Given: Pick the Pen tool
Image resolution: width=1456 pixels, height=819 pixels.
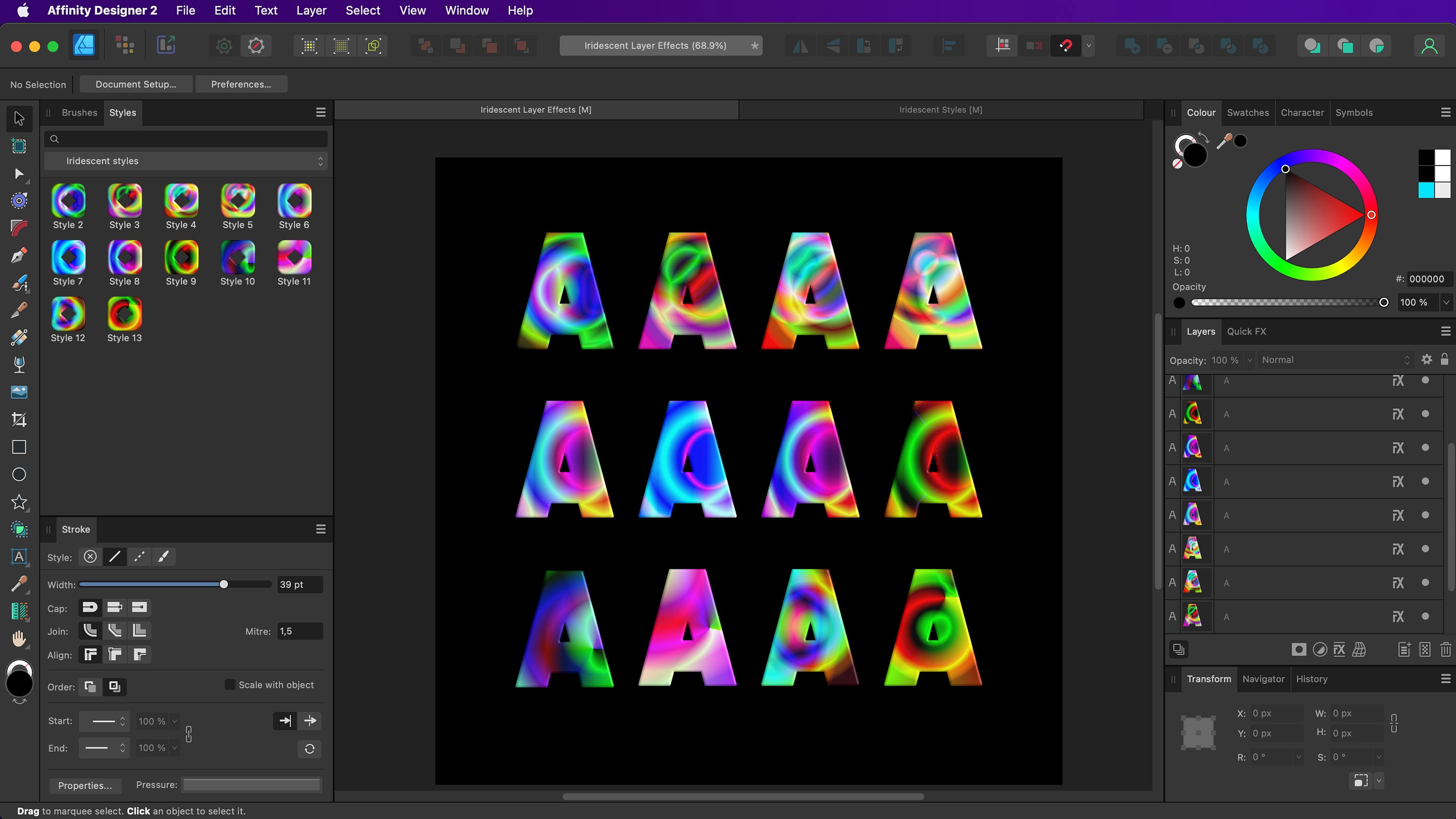Looking at the screenshot, I should (18, 255).
